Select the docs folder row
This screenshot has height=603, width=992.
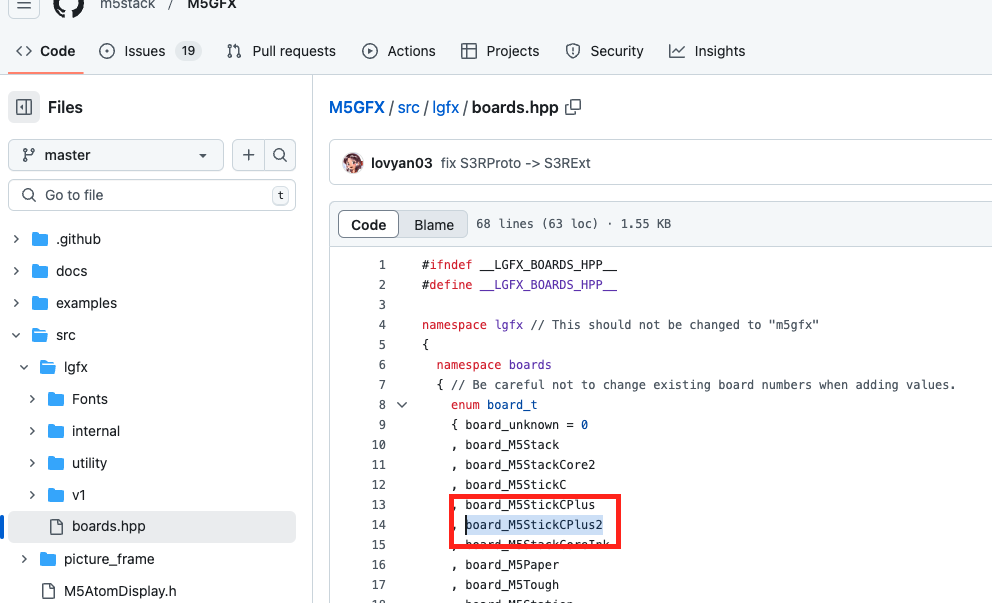point(152,271)
